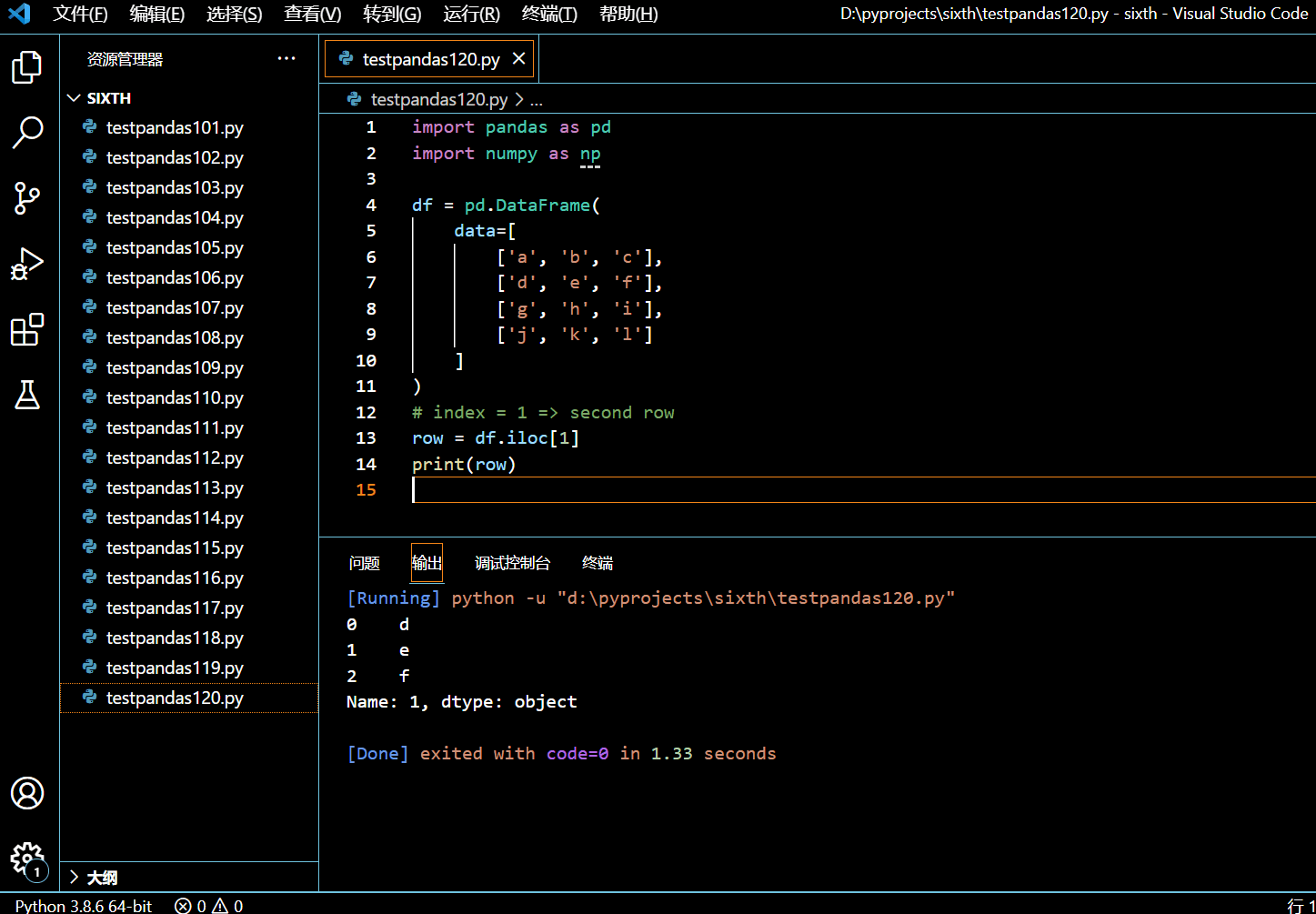Click the warnings count status icon
The image size is (1316, 914).
tap(227, 906)
